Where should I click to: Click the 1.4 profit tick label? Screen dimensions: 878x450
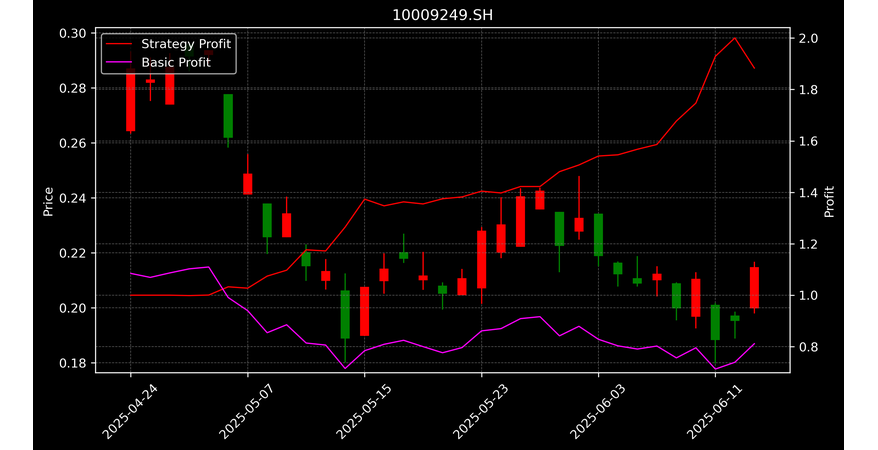pyautogui.click(x=808, y=193)
